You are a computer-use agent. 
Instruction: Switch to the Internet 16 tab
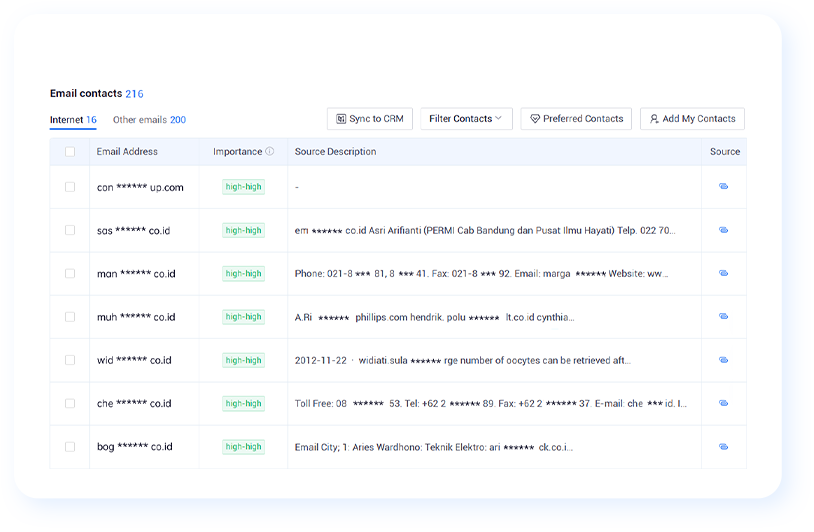[x=73, y=120]
